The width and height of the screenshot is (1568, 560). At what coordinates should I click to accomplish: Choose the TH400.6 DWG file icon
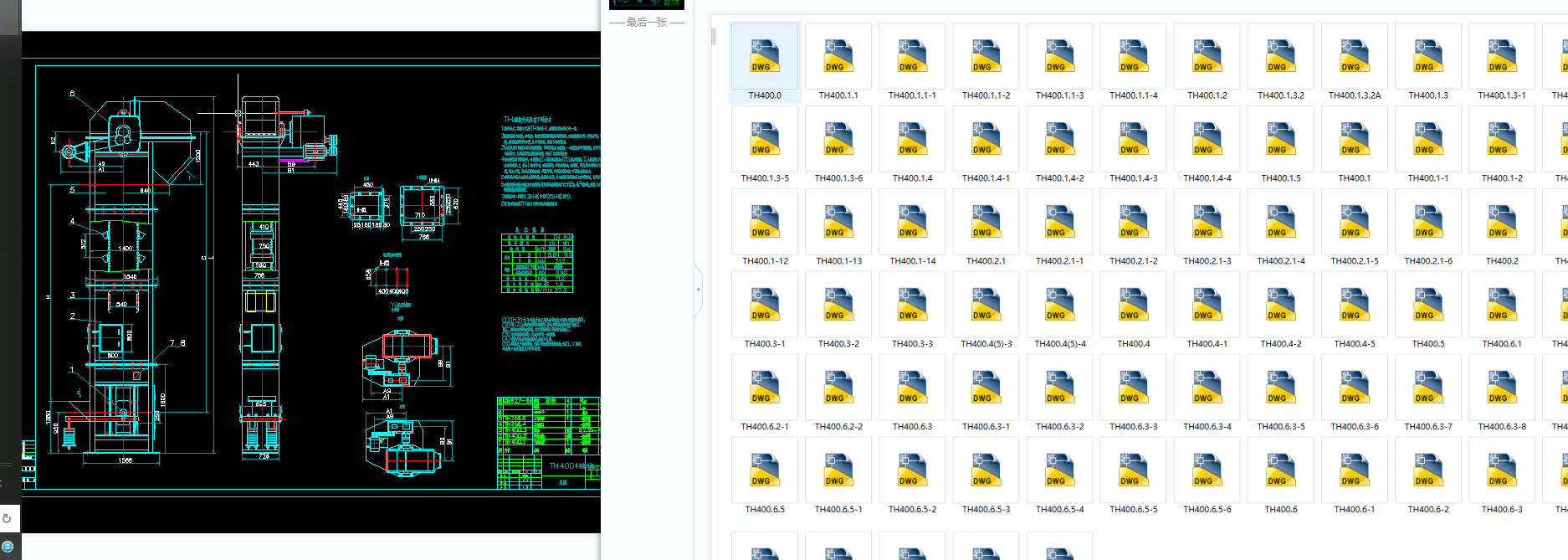(x=1280, y=470)
